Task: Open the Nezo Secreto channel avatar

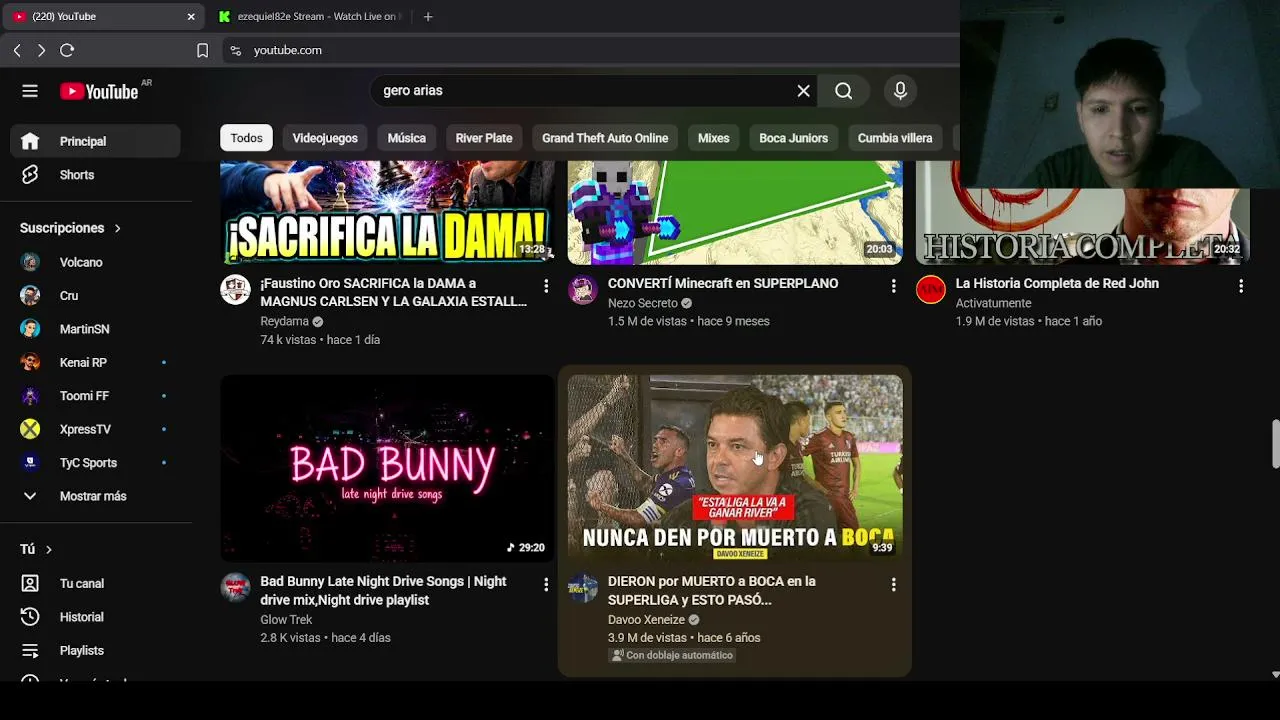Action: pyautogui.click(x=583, y=289)
